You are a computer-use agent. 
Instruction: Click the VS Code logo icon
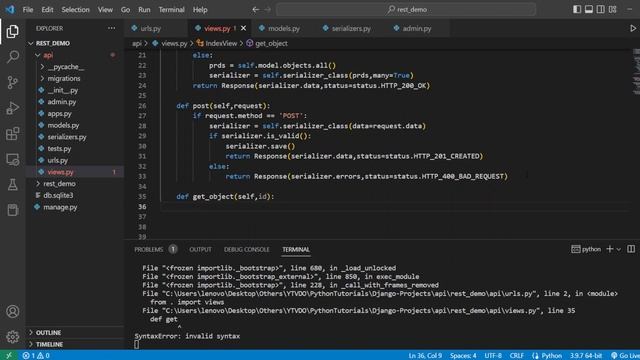coord(10,9)
